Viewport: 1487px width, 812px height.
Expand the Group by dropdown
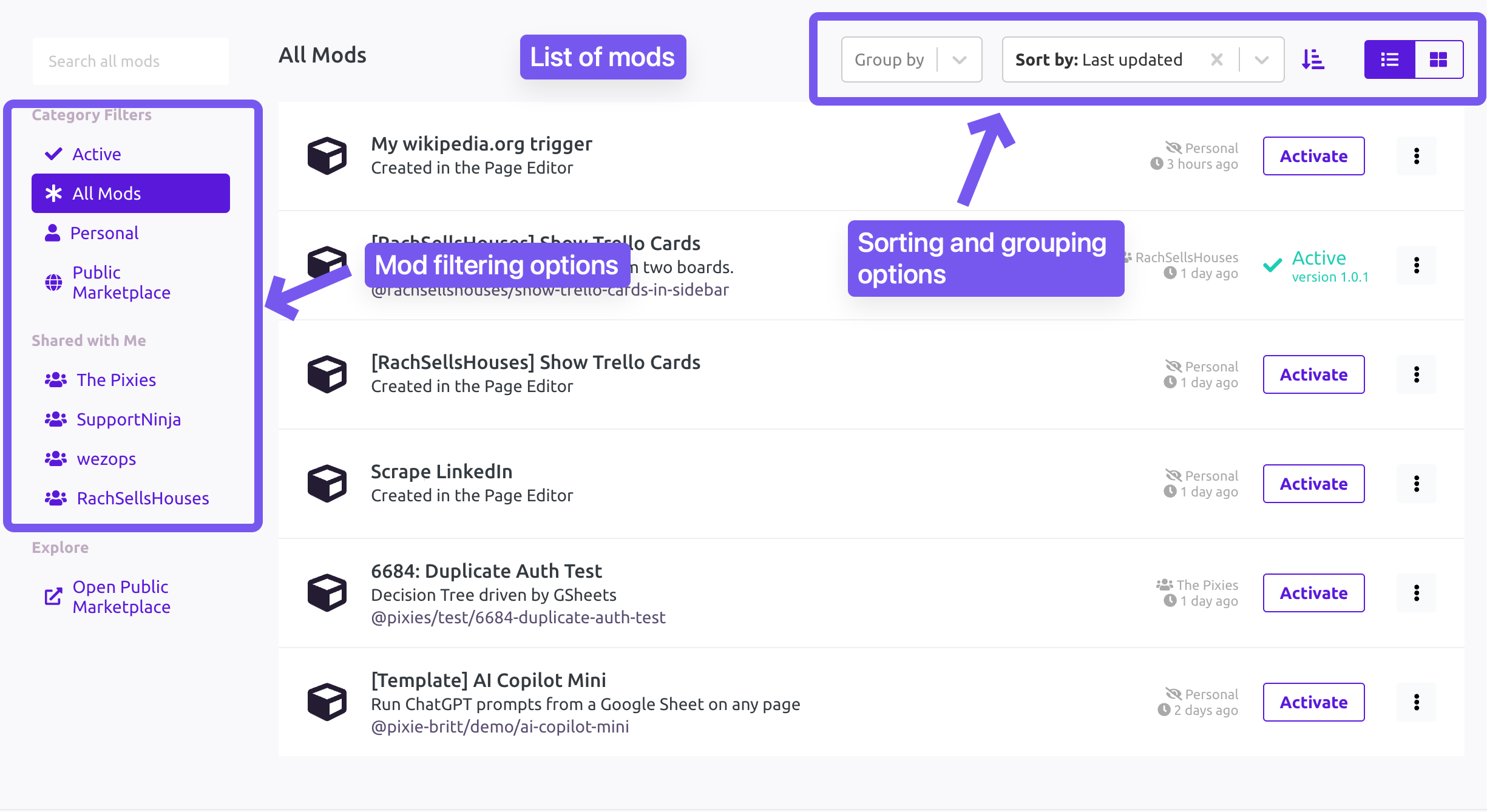(959, 59)
